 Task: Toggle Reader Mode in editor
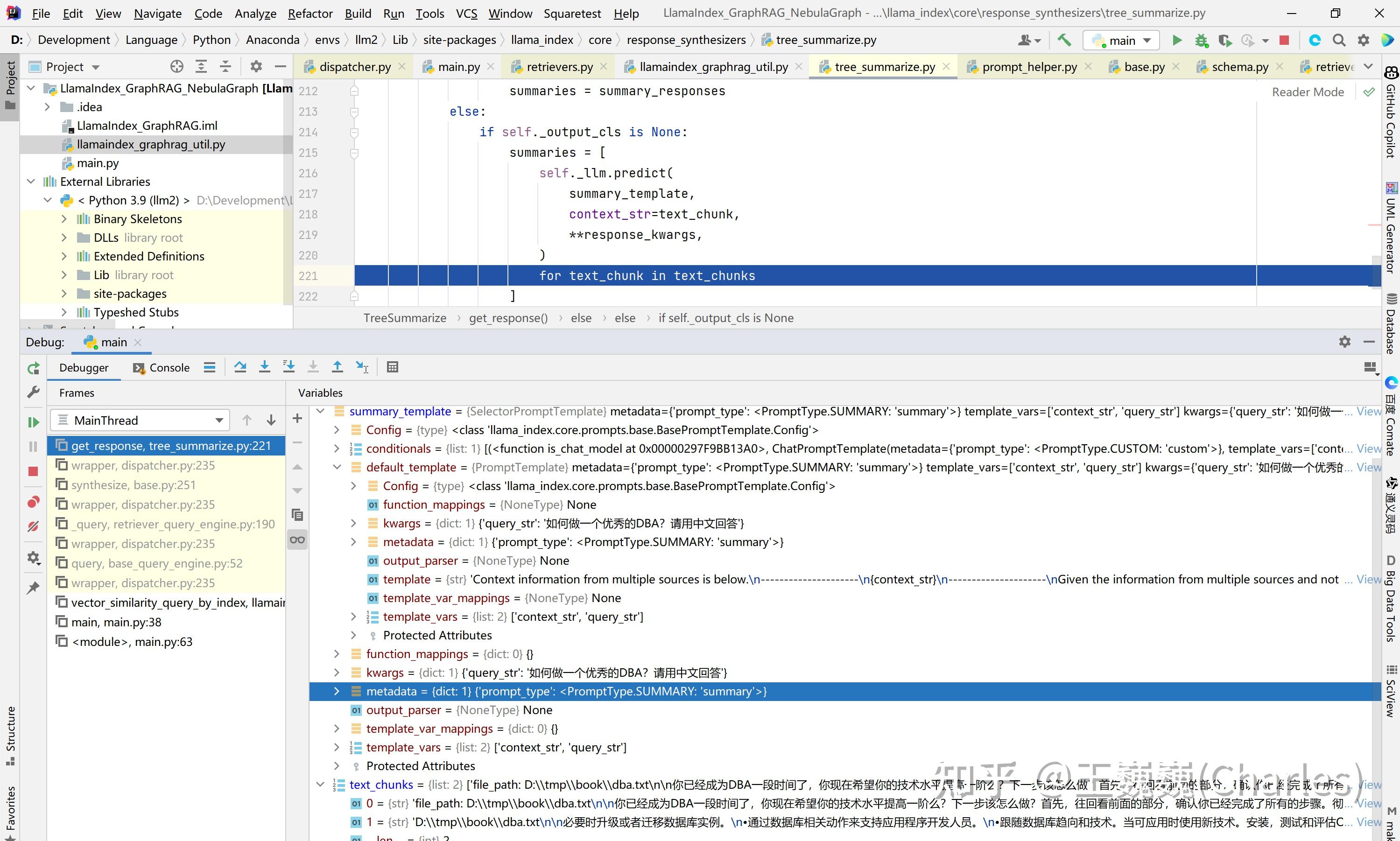click(x=1308, y=92)
